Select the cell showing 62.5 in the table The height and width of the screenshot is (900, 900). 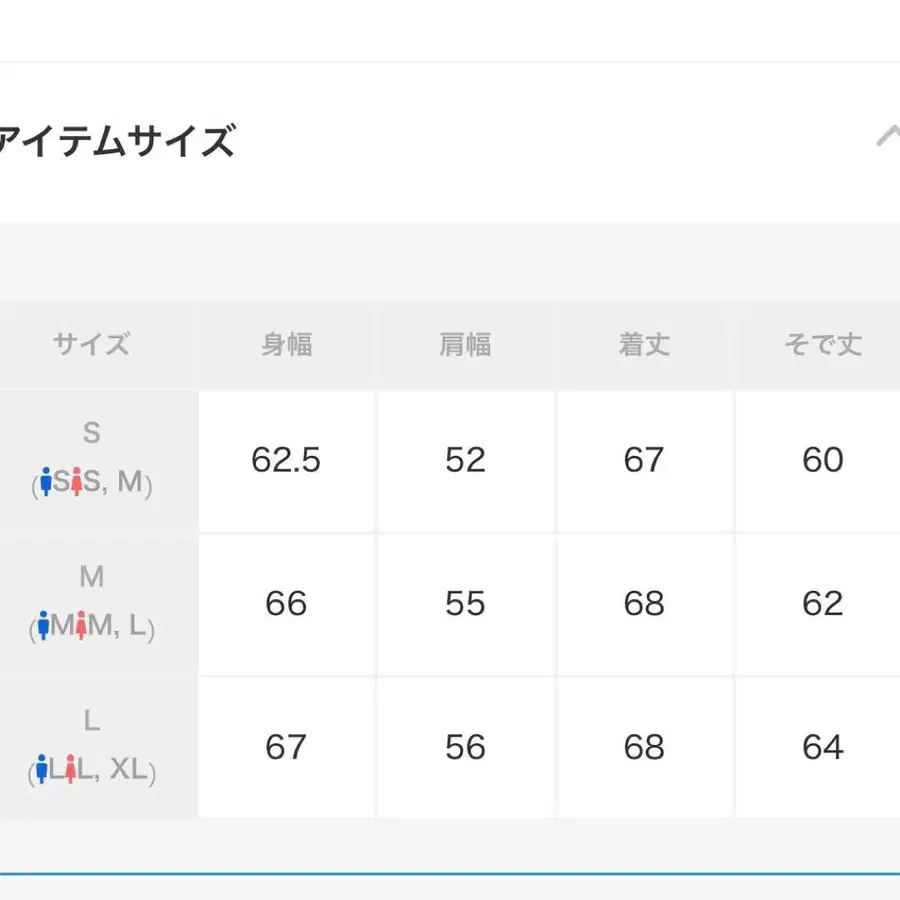(287, 460)
